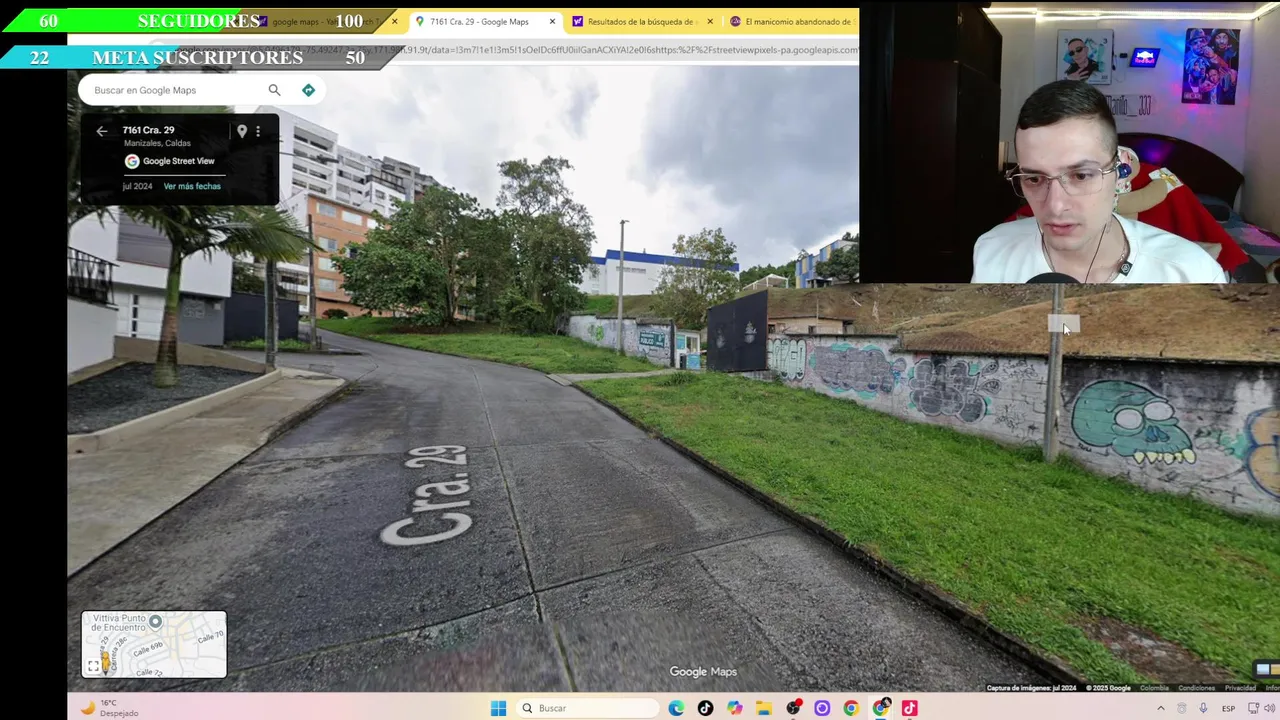Screen dimensions: 1280x720
Task: Click the taskbar Buscar search box
Action: click(x=588, y=708)
